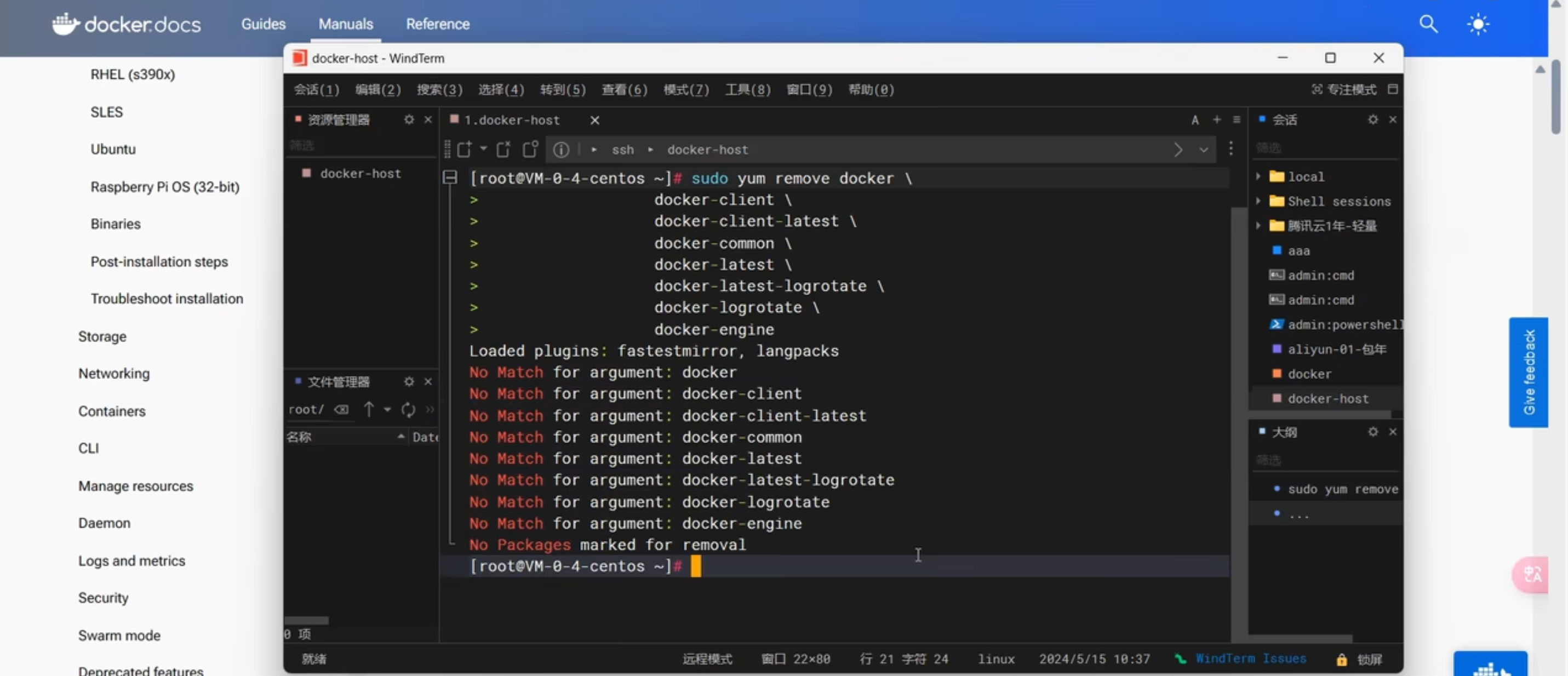Toggle Docker docs light/dark theme icon
Viewport: 1568px width, 676px height.
click(1478, 24)
